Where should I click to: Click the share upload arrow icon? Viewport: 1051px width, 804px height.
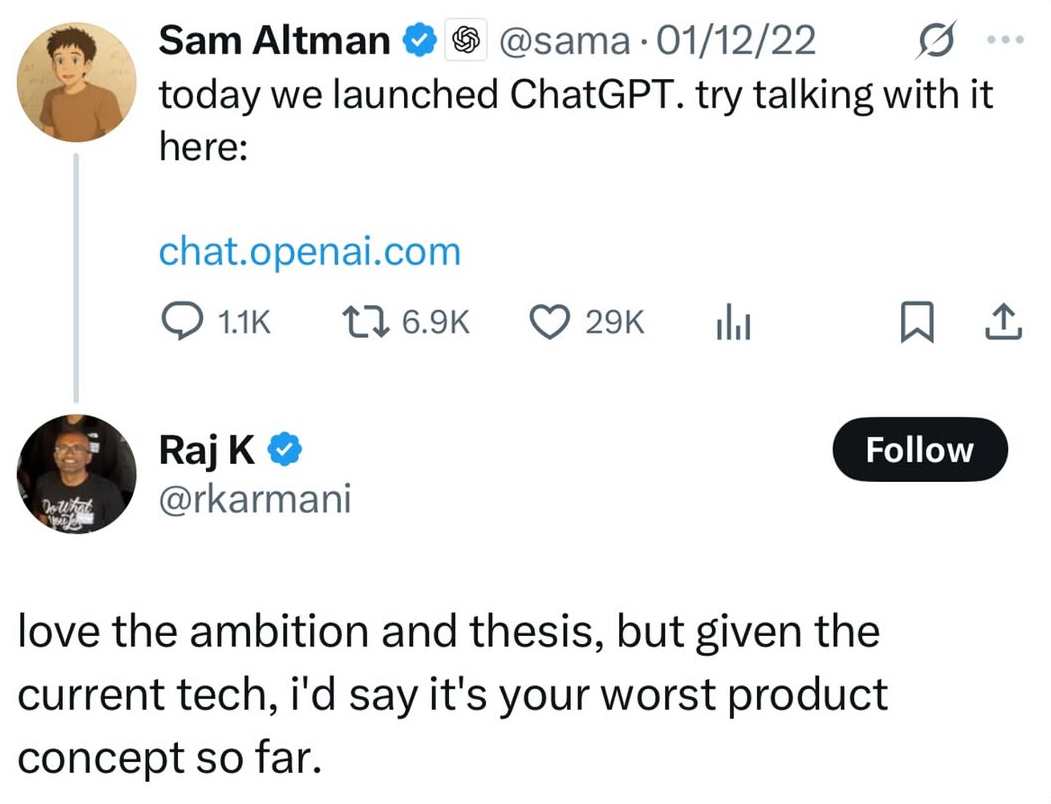click(x=1003, y=322)
